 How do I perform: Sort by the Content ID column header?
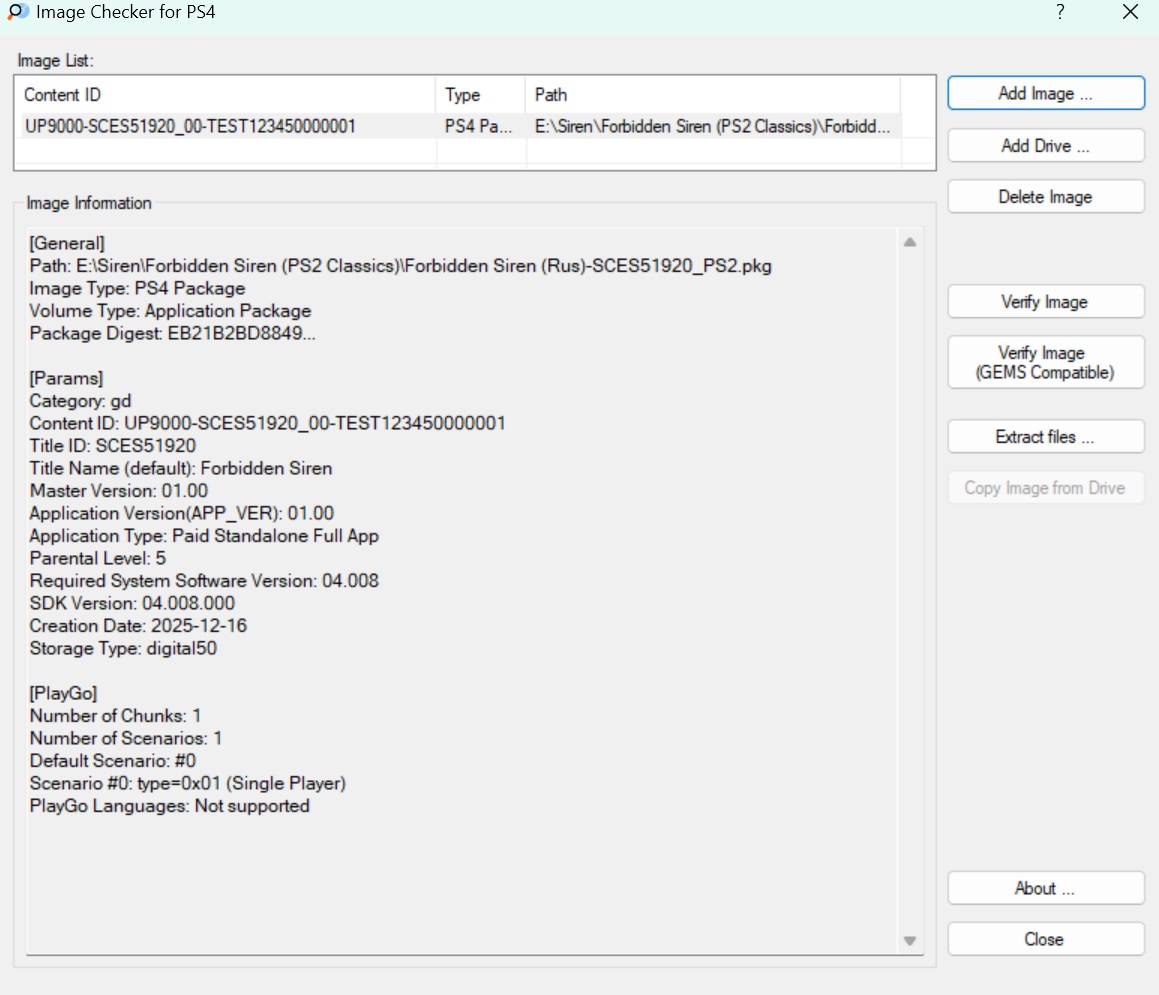click(x=225, y=95)
